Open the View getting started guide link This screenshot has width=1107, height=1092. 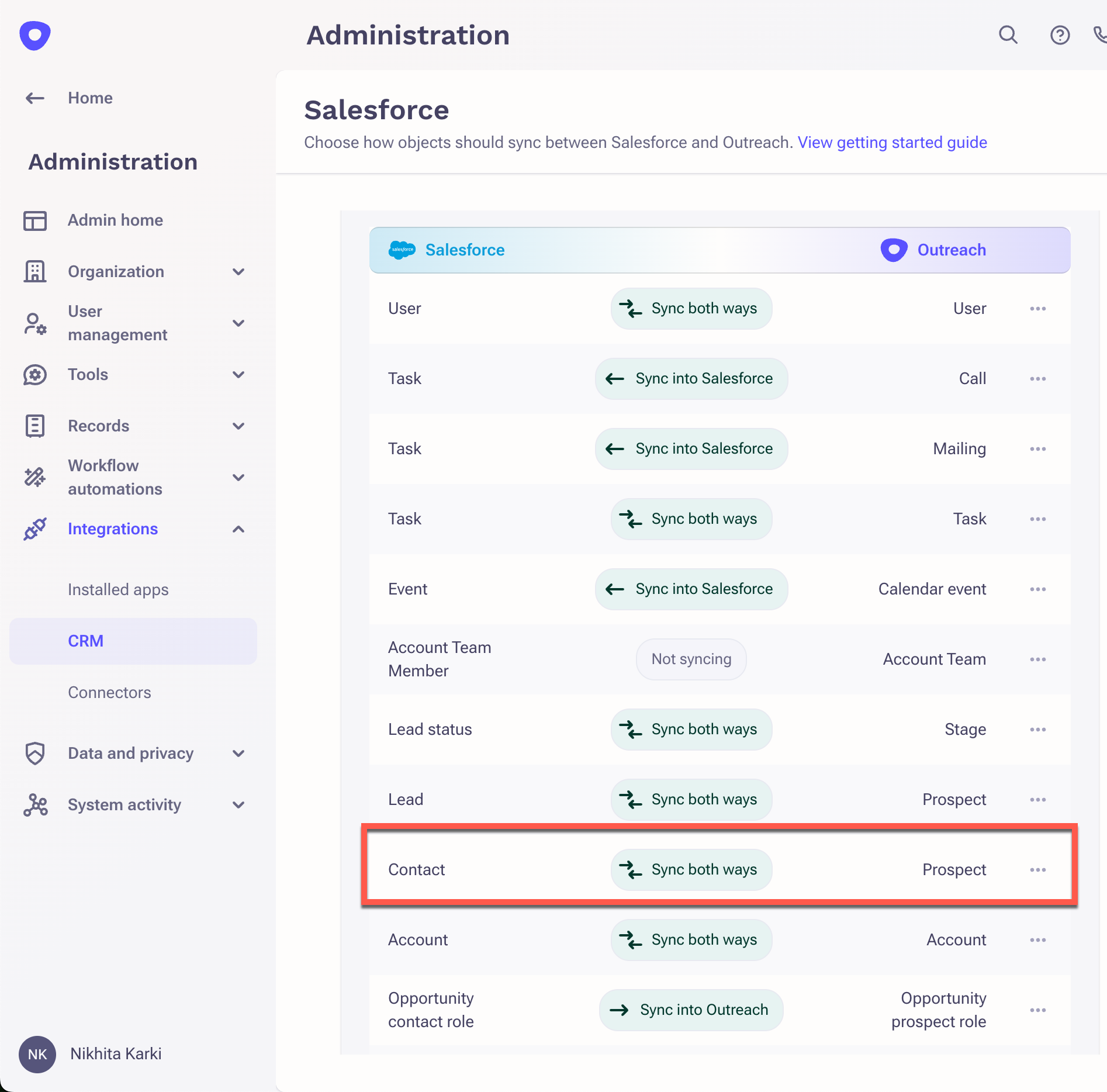[892, 143]
